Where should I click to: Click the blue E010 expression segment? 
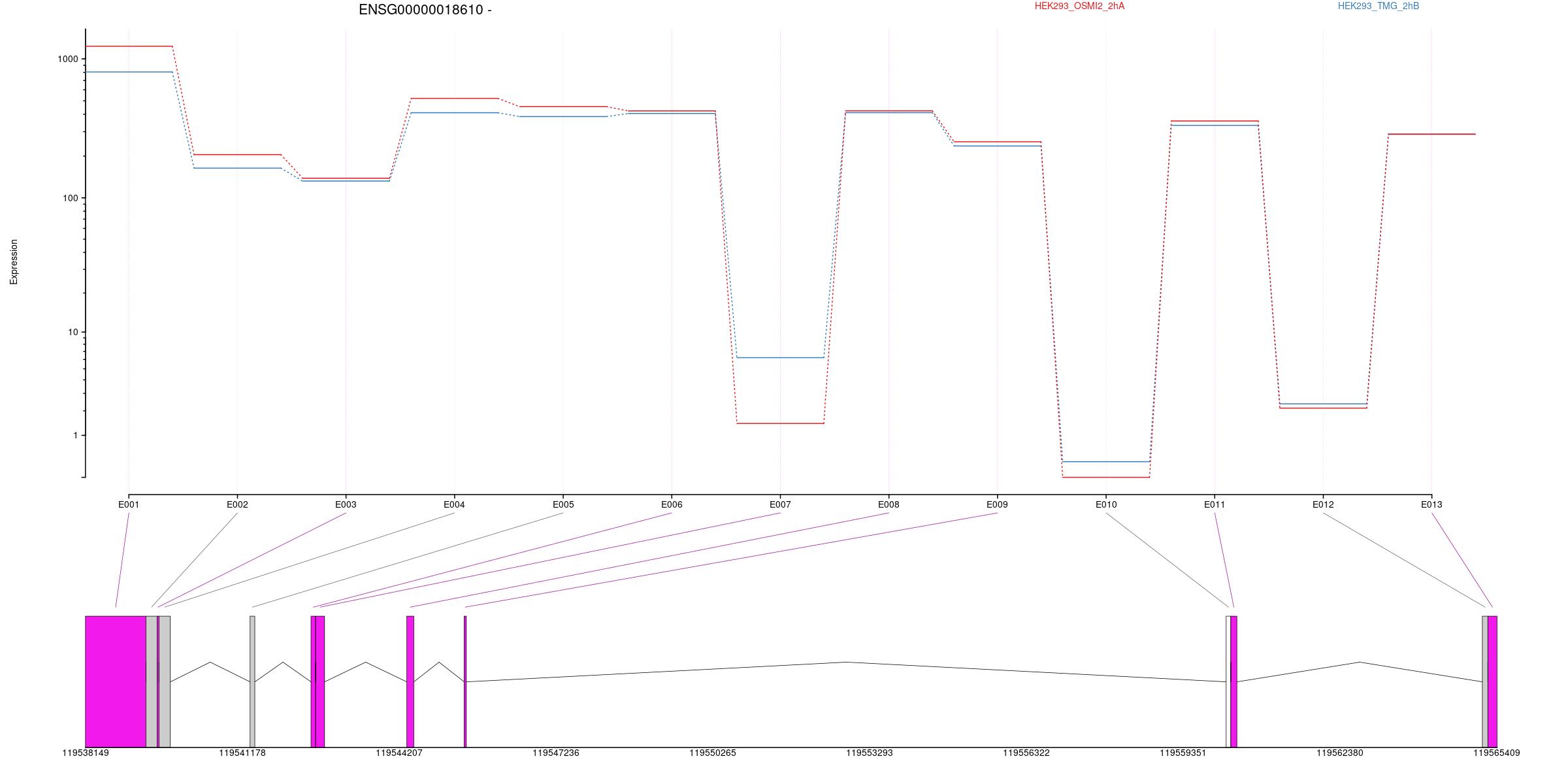(1106, 461)
